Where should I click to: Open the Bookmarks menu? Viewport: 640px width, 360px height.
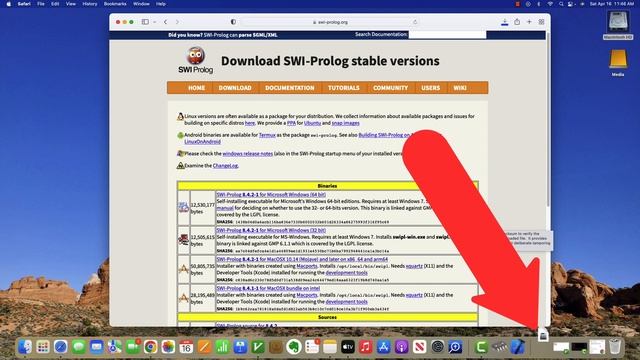click(115, 4)
